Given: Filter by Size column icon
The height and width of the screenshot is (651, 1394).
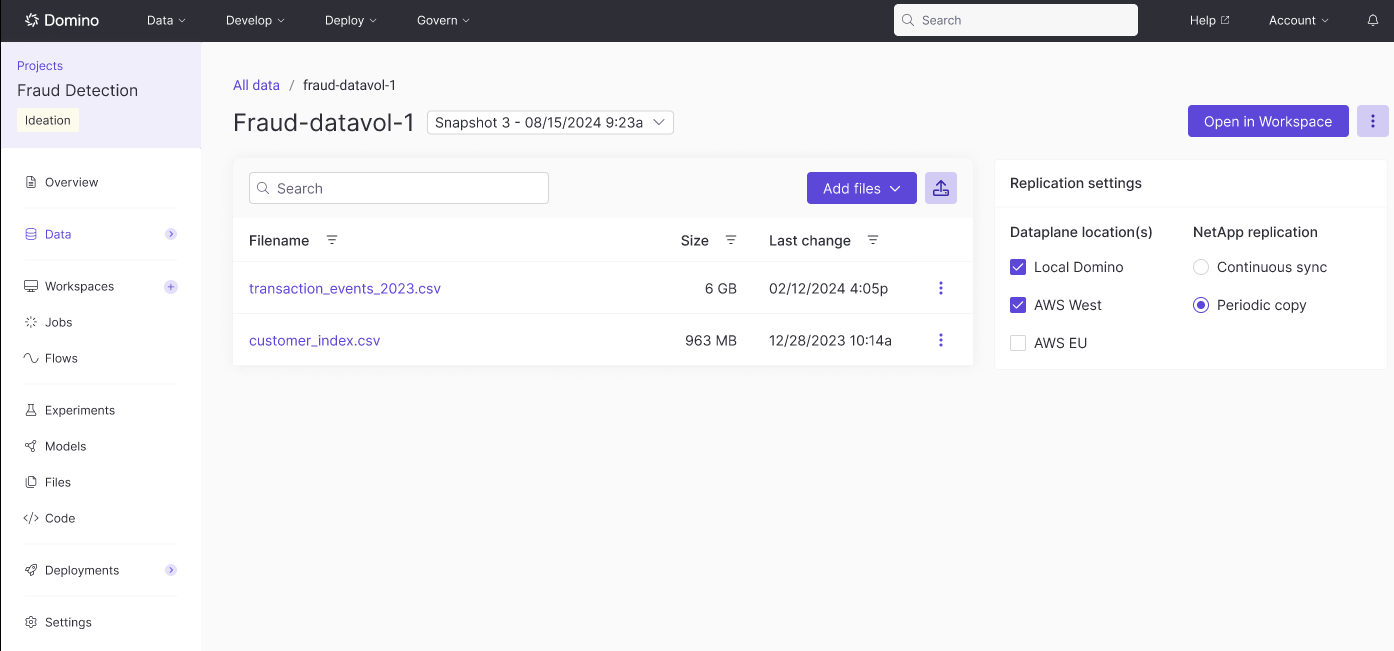Looking at the screenshot, I should tap(731, 240).
